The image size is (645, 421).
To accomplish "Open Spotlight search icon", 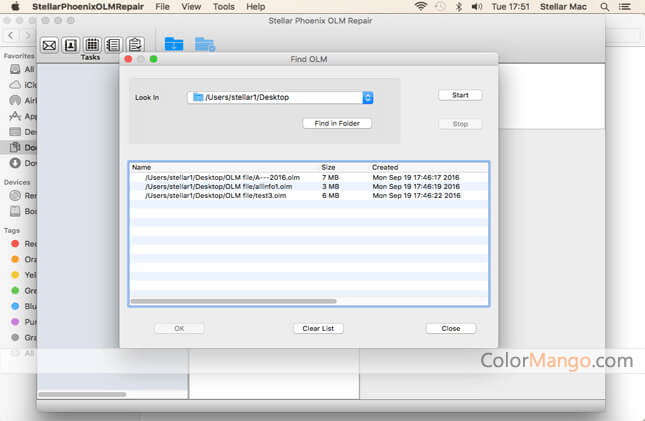I will (x=605, y=7).
